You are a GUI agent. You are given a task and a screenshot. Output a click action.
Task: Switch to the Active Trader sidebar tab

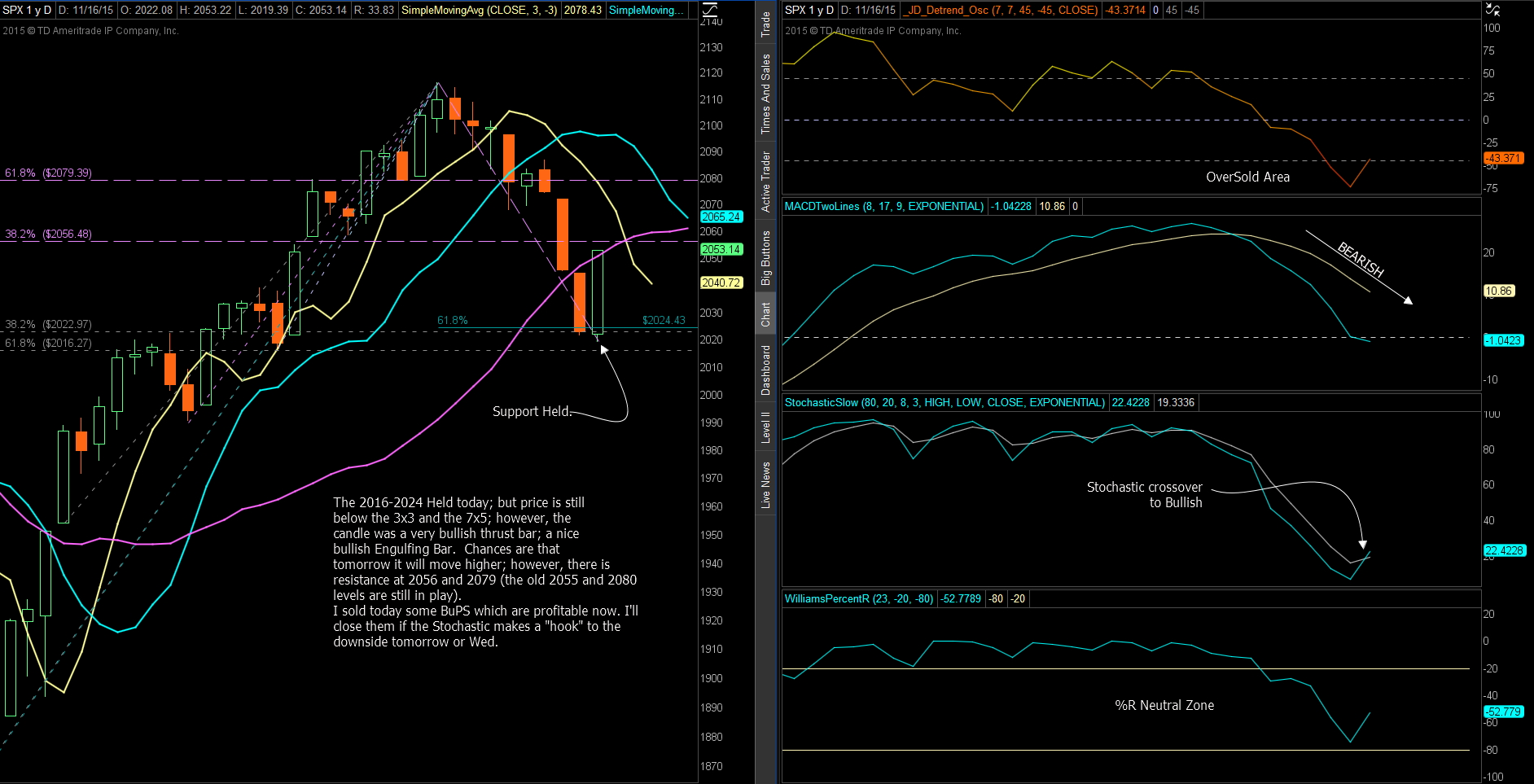click(x=765, y=182)
